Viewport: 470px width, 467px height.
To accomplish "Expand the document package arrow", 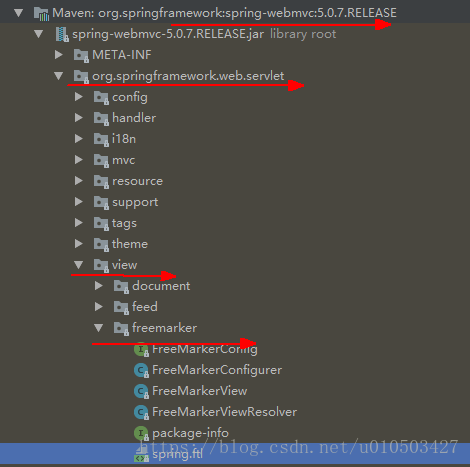I will click(x=99, y=286).
